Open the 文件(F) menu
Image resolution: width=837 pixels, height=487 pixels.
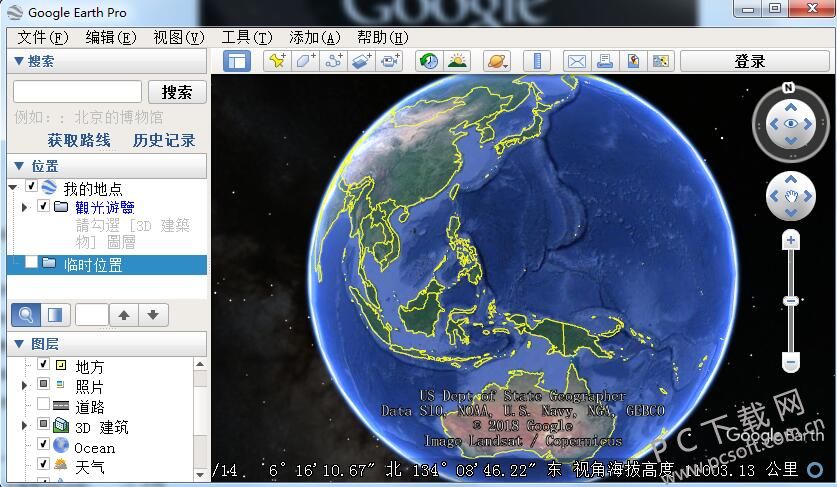(43, 37)
